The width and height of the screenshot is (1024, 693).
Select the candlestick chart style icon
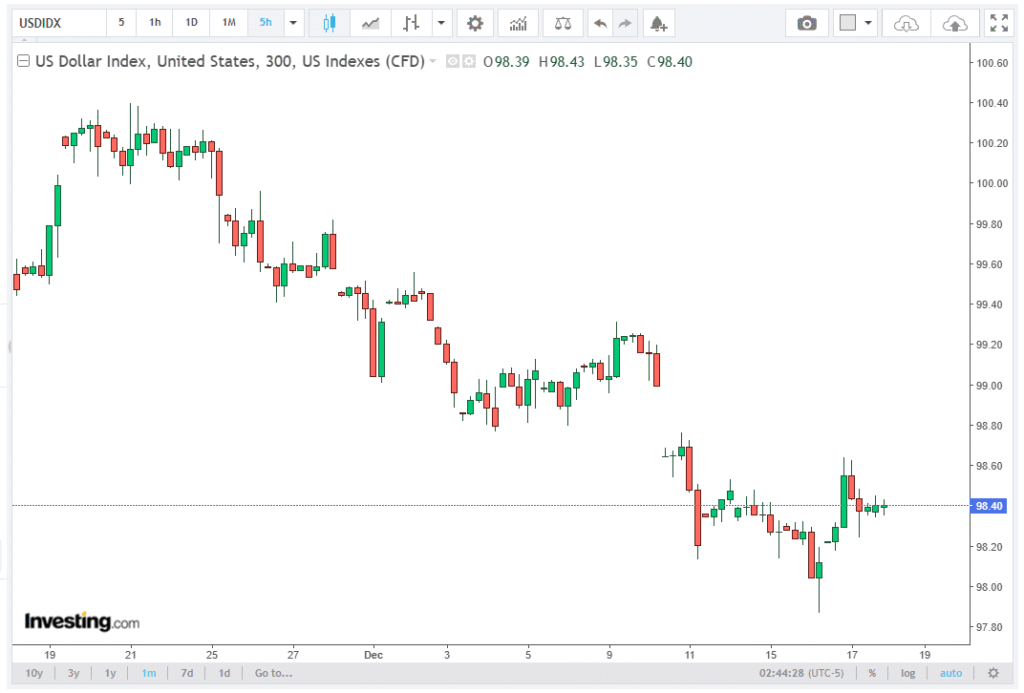tap(329, 22)
